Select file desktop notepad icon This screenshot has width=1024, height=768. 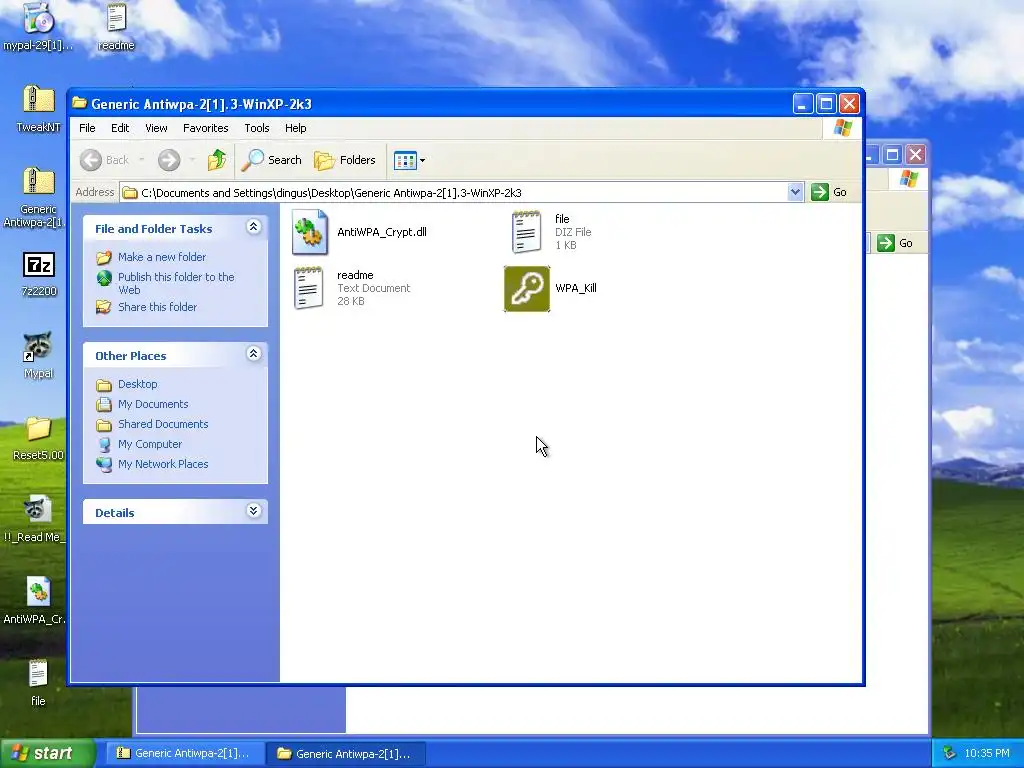(38, 682)
